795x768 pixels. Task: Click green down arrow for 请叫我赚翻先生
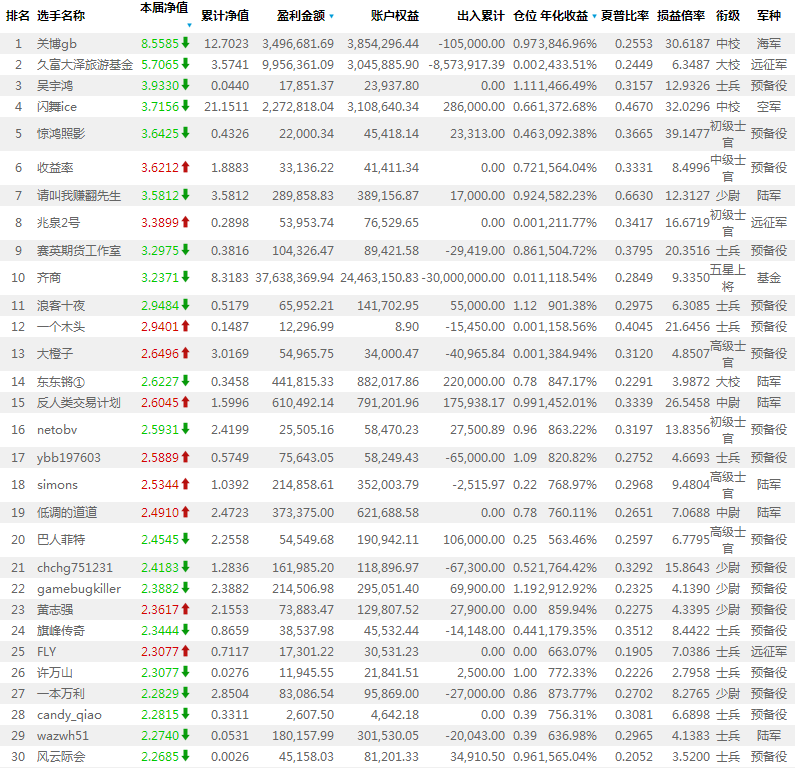186,195
